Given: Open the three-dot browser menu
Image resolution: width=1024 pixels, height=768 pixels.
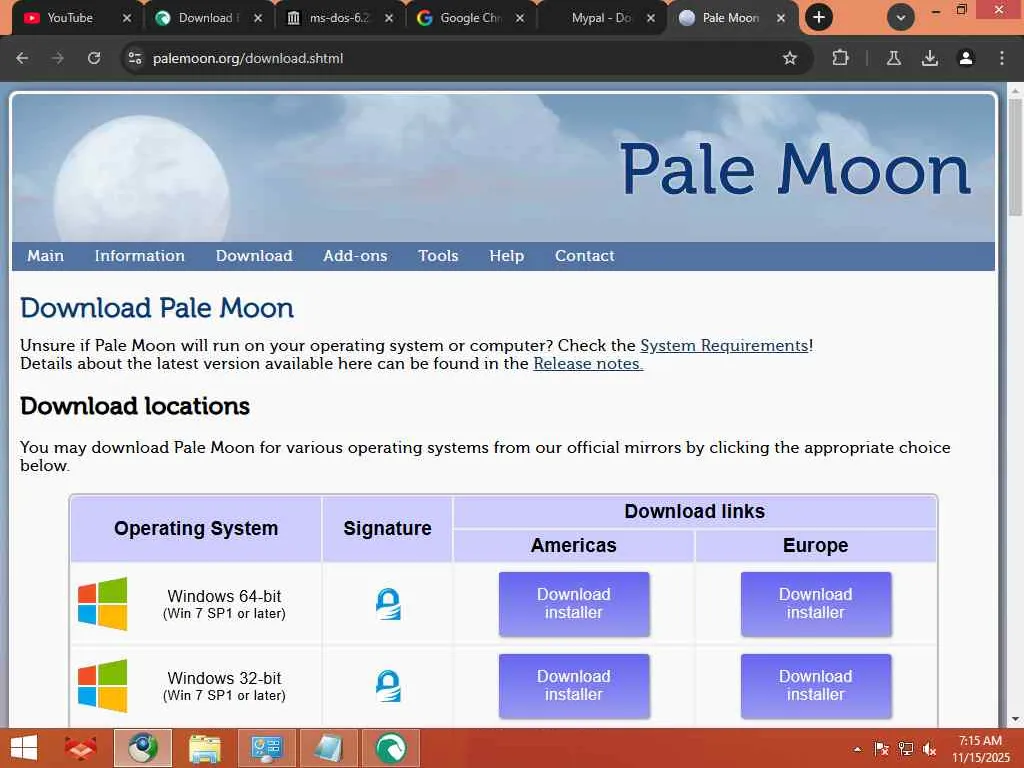Looking at the screenshot, I should pos(1002,58).
